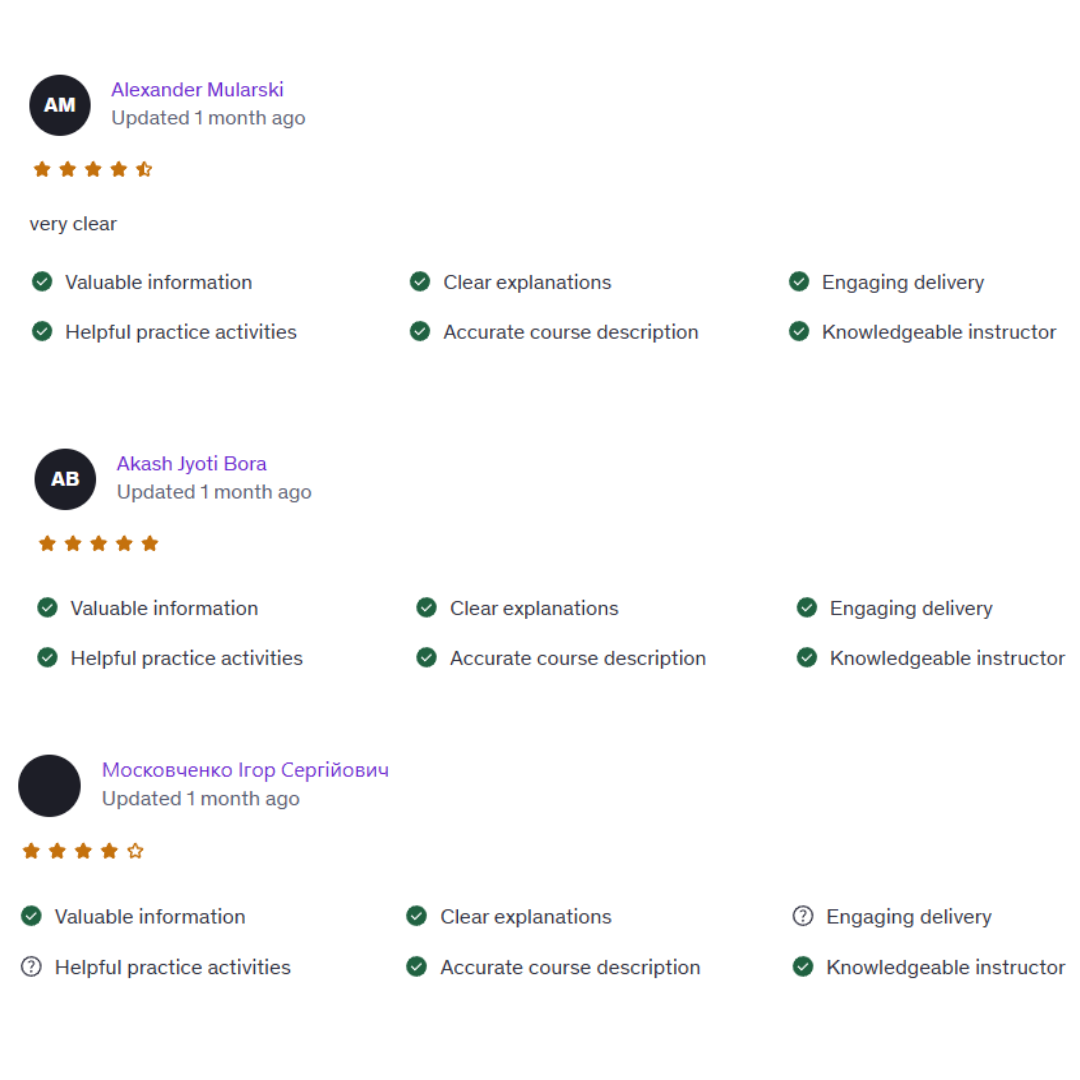Open Alexander Mularski's profile link
This screenshot has width=1080, height=1080.
tap(197, 90)
